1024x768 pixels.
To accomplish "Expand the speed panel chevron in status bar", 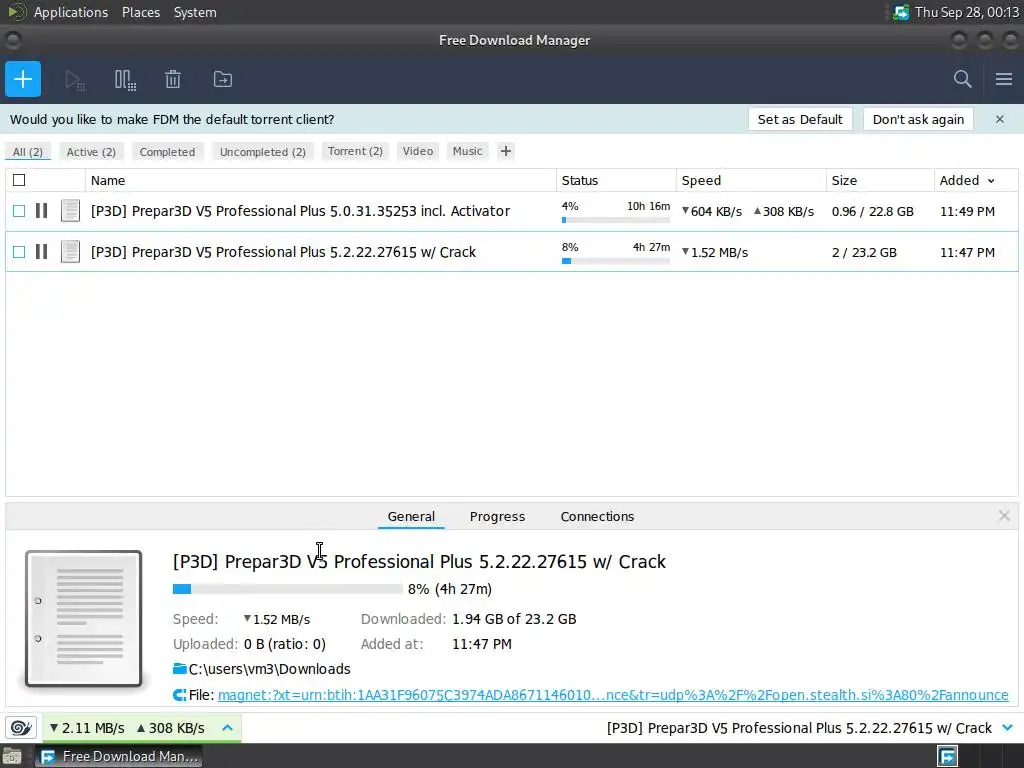I will [x=227, y=728].
